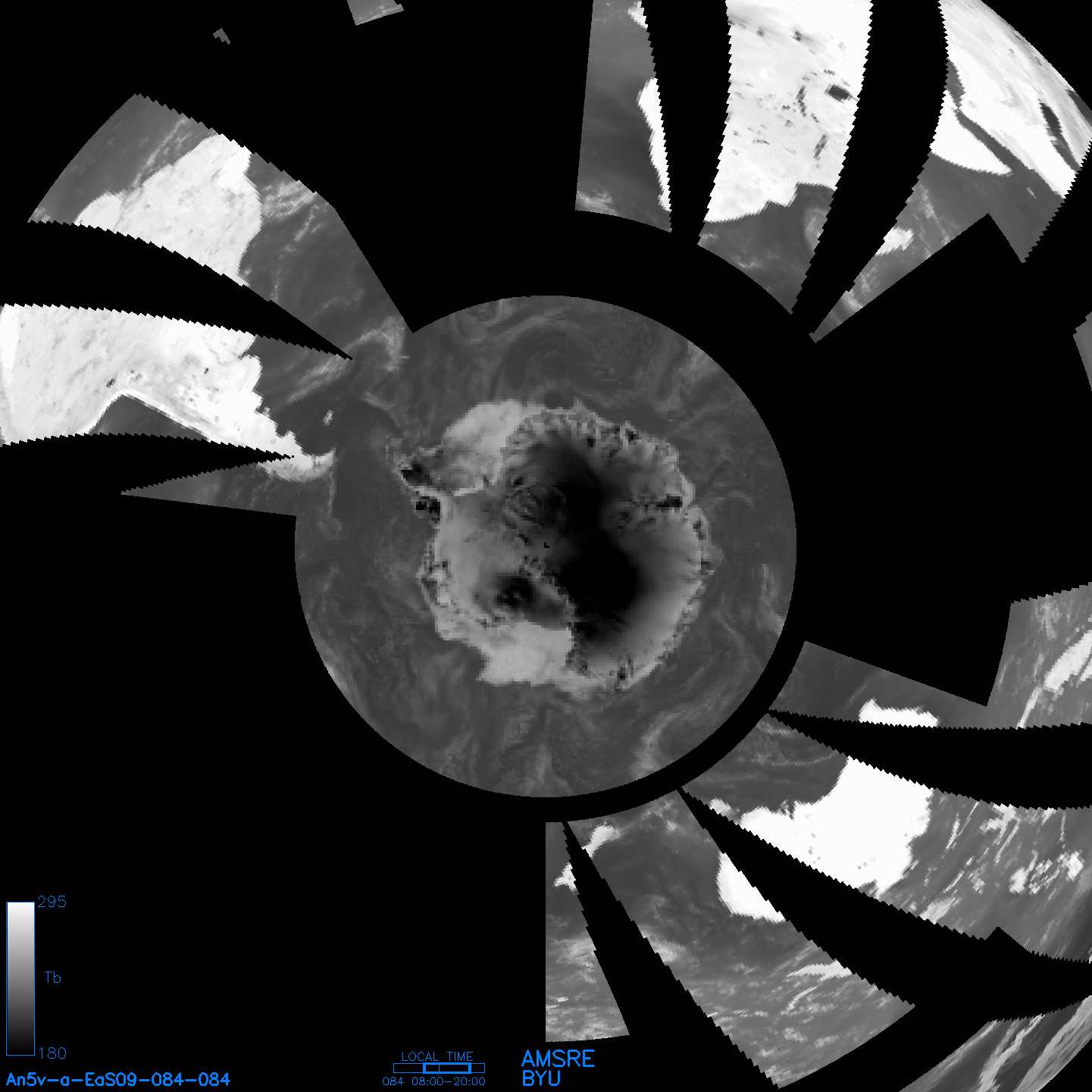
Task: Click the highlighted local time range bar
Action: (x=447, y=1068)
